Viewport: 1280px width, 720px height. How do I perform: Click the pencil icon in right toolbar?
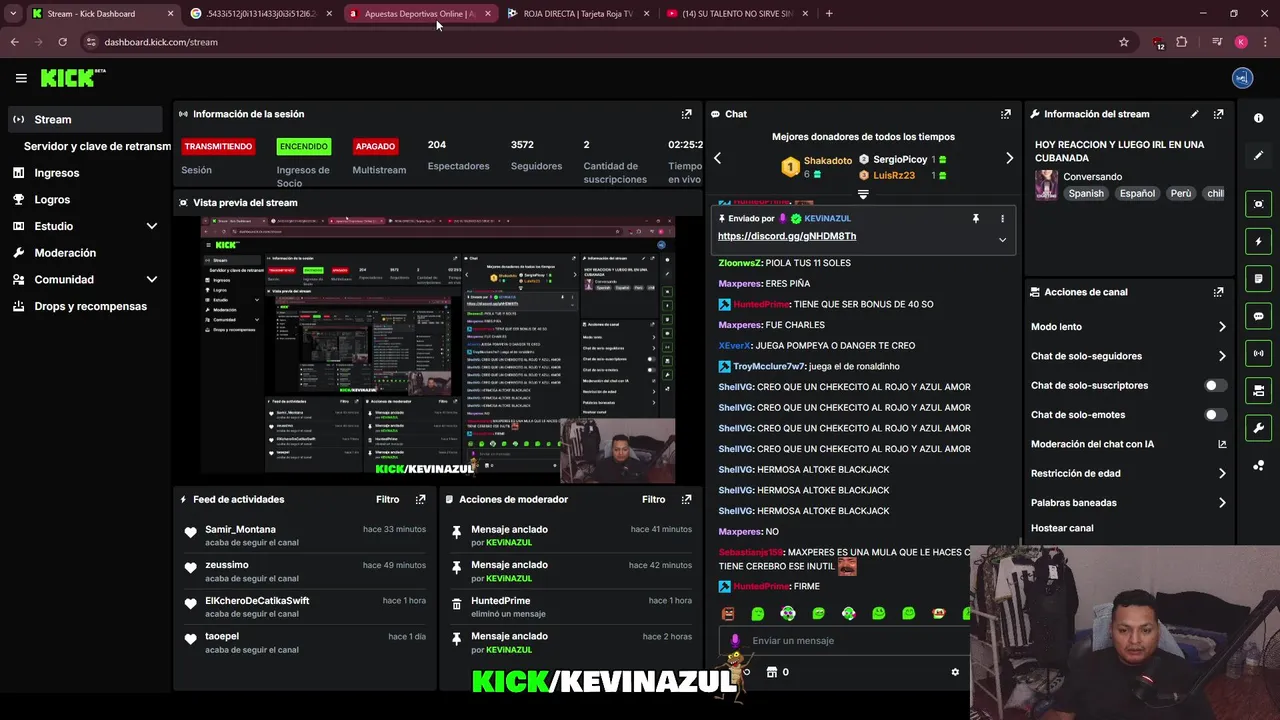(x=1258, y=156)
